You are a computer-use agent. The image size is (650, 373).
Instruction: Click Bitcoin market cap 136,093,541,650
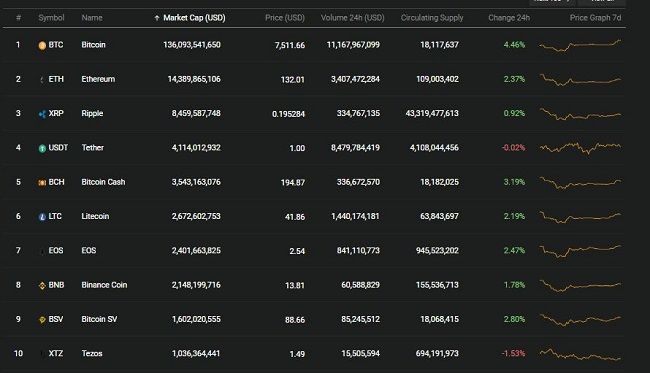coord(192,45)
